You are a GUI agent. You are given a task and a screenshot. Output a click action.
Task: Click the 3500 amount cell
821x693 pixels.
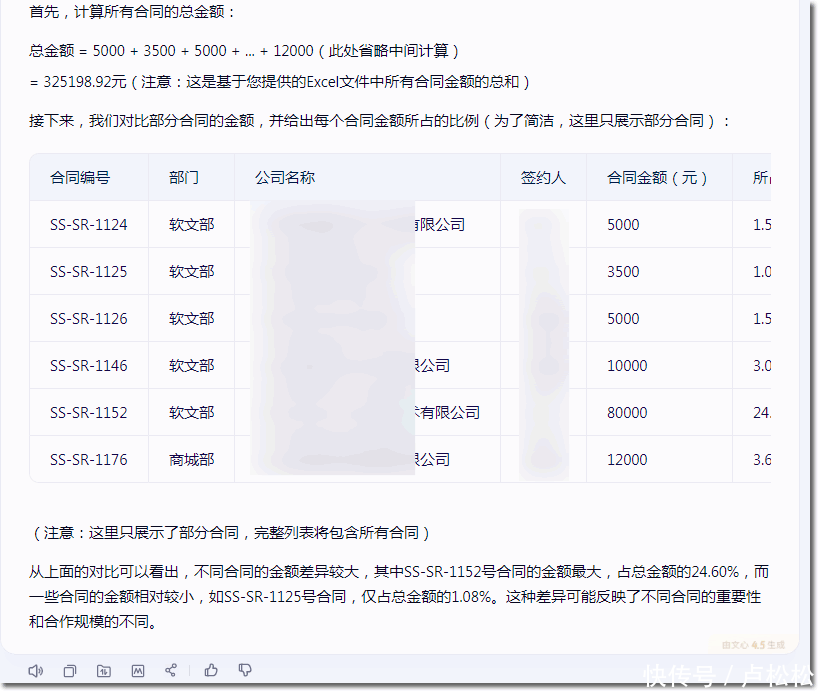(623, 272)
